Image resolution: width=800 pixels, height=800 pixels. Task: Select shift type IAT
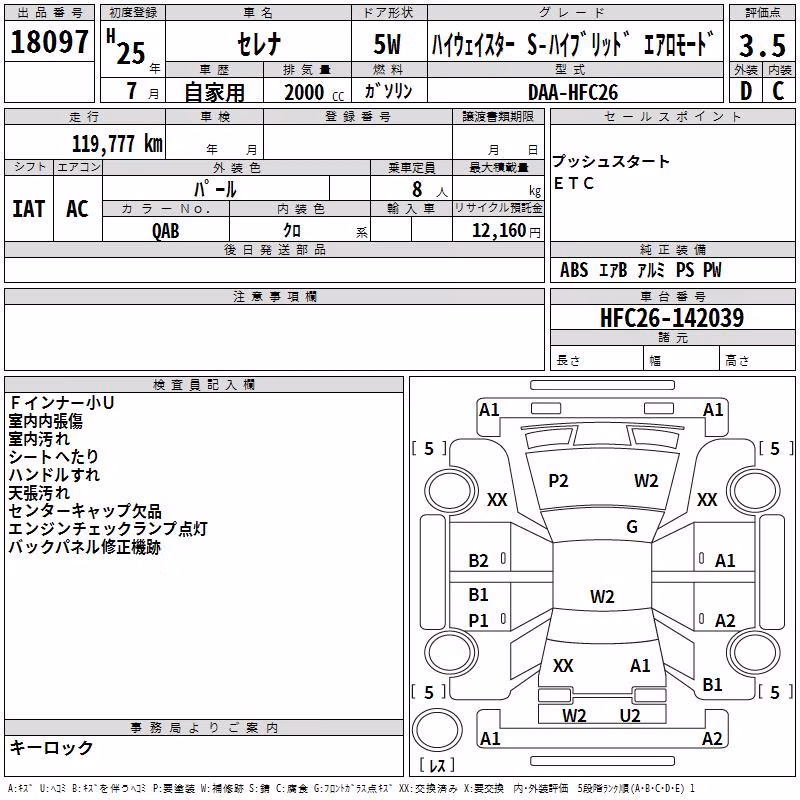click(x=29, y=209)
